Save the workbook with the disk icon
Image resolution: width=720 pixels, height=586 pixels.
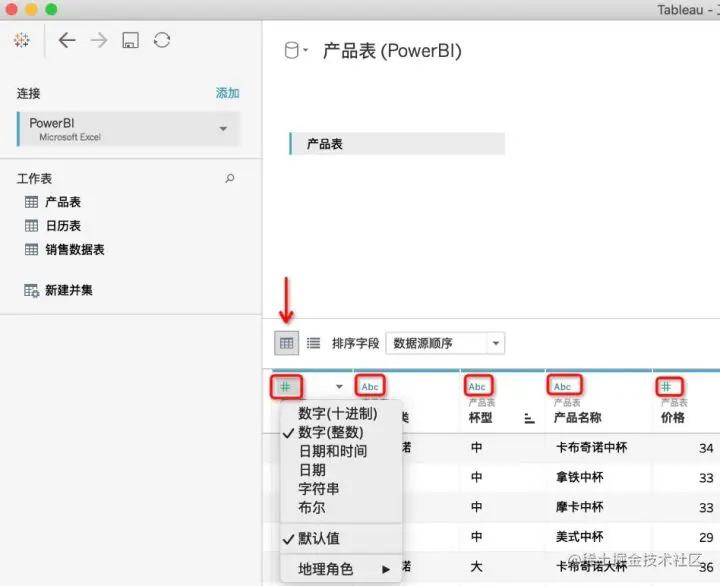(x=130, y=40)
